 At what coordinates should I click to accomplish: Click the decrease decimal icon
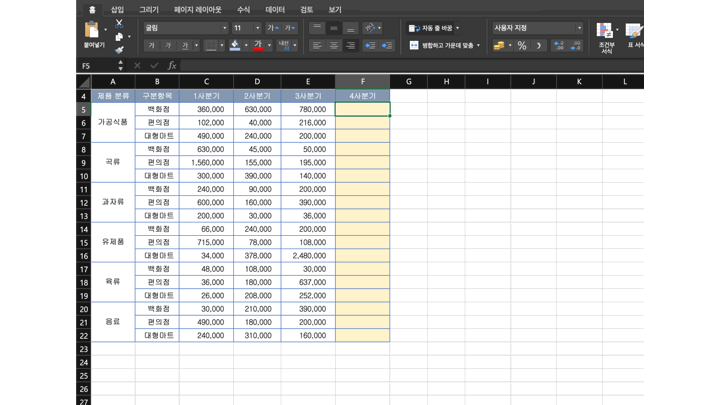(575, 45)
